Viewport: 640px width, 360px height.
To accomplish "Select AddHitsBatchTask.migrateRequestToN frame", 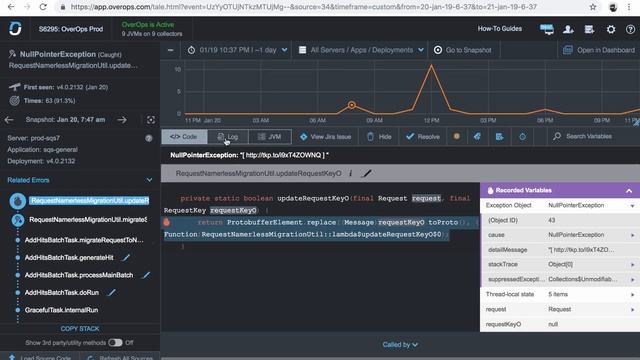I will pyautogui.click(x=84, y=240).
